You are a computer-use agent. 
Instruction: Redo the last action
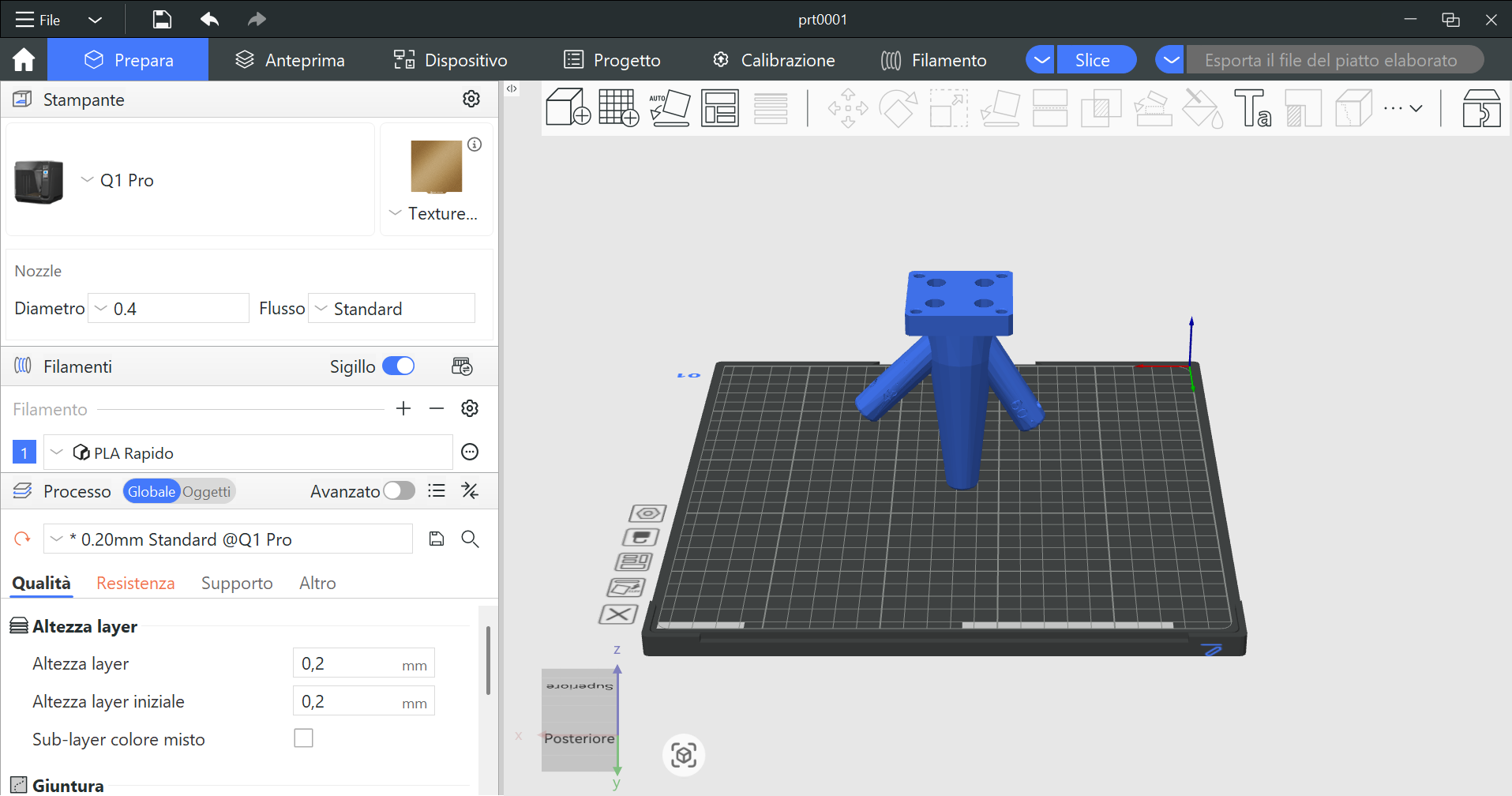[x=257, y=20]
